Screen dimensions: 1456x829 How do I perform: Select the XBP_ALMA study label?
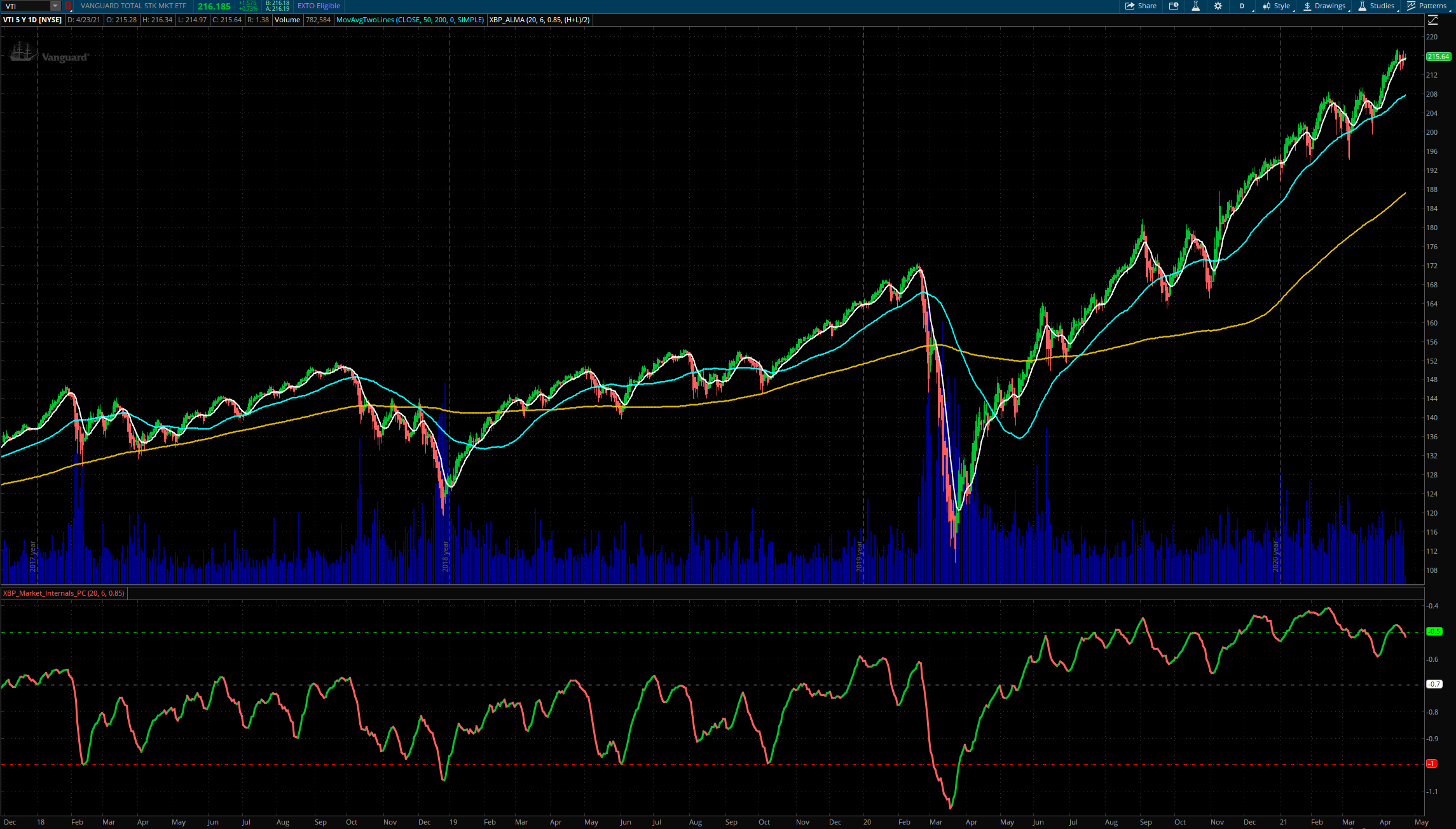pyautogui.click(x=539, y=20)
